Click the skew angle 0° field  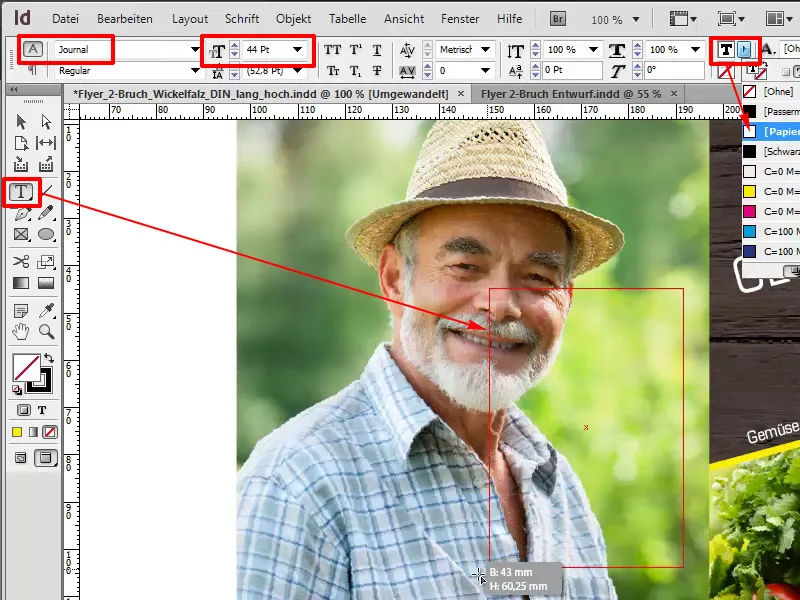(673, 70)
